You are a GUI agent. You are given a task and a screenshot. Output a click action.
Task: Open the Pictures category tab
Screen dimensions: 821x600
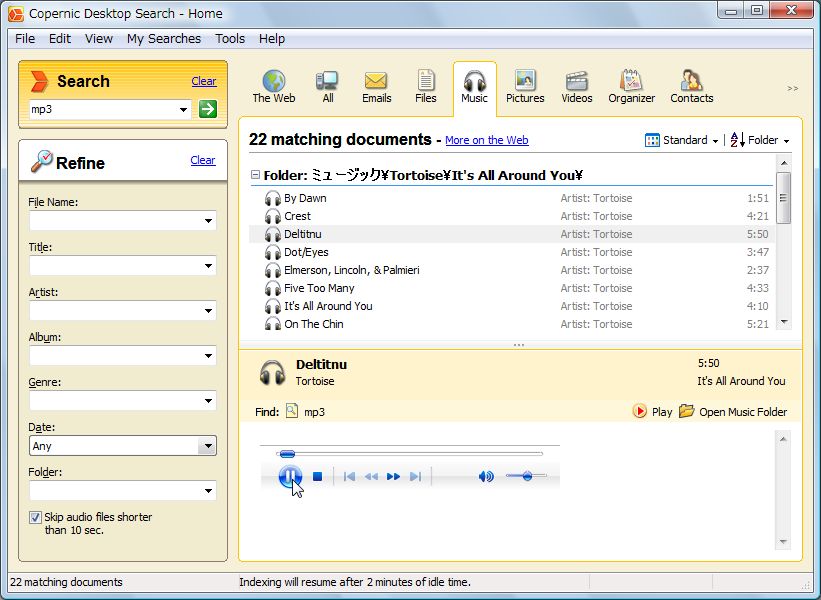525,87
